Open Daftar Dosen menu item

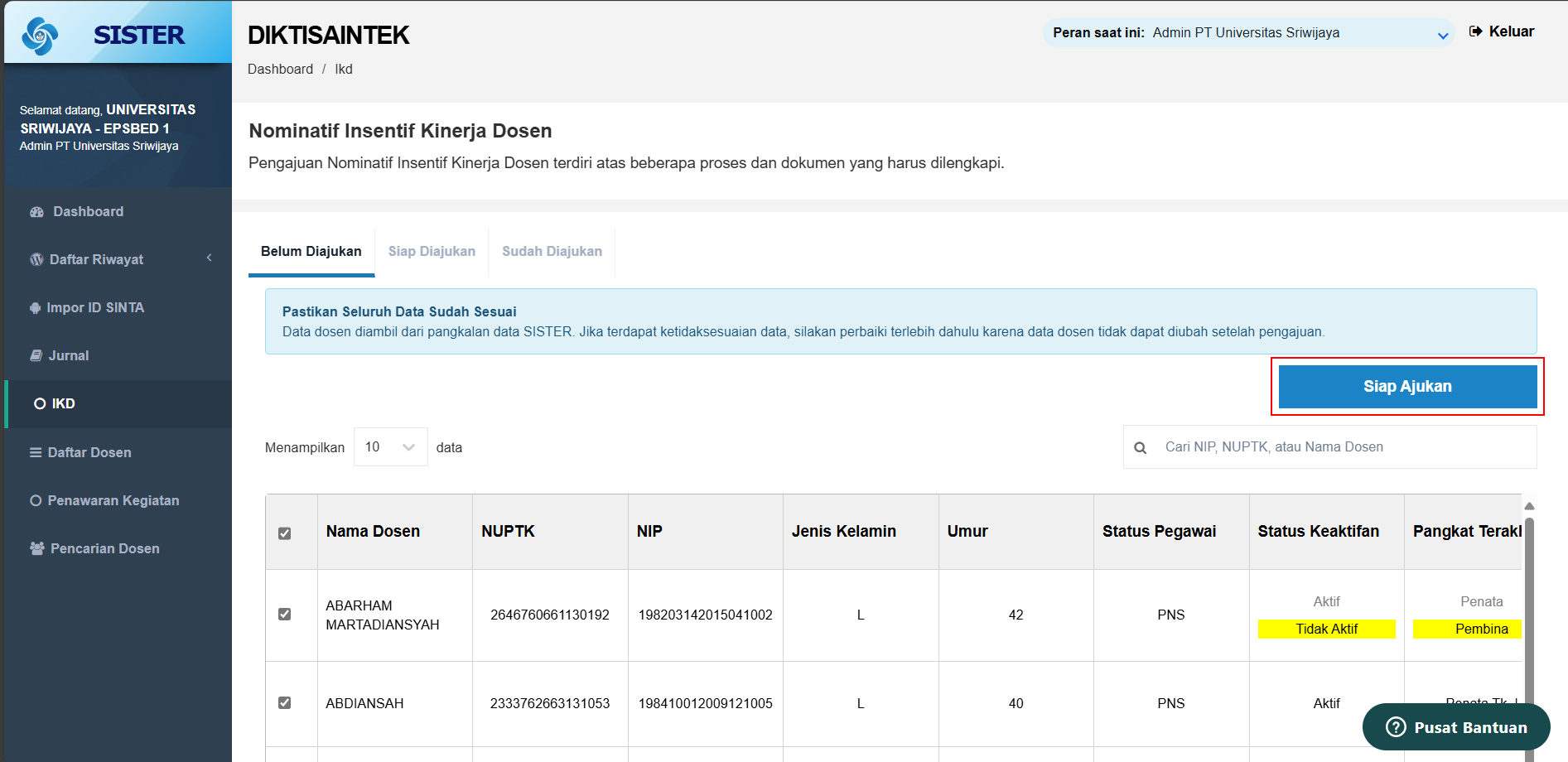(118, 453)
